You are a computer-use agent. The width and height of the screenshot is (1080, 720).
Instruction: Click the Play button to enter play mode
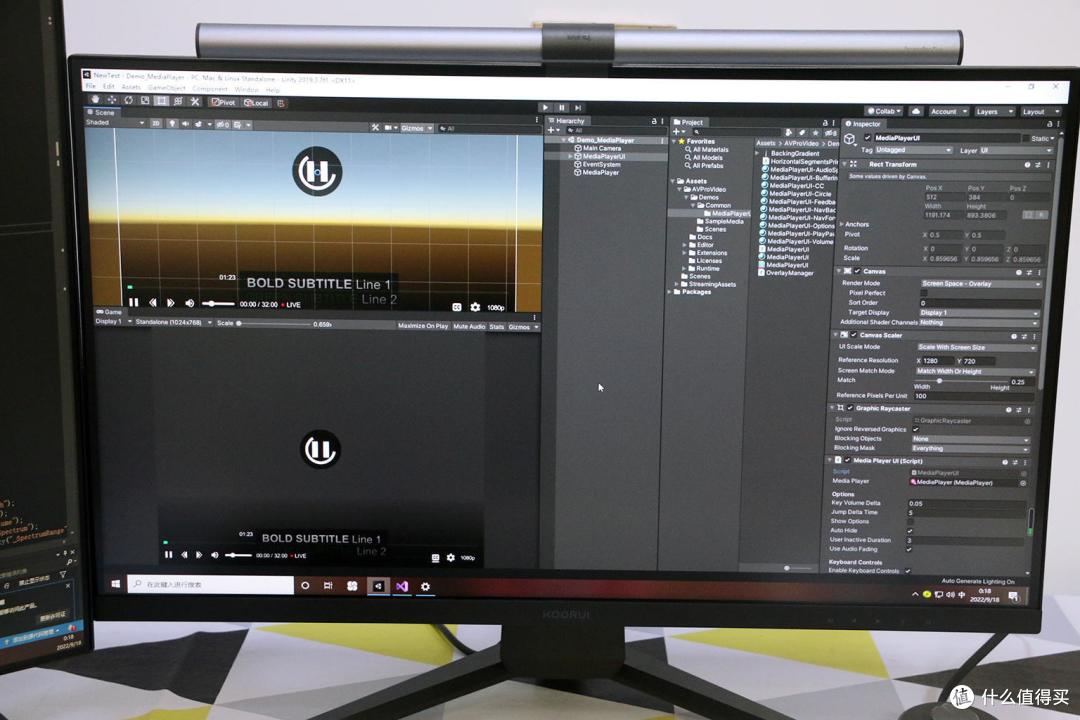click(545, 107)
